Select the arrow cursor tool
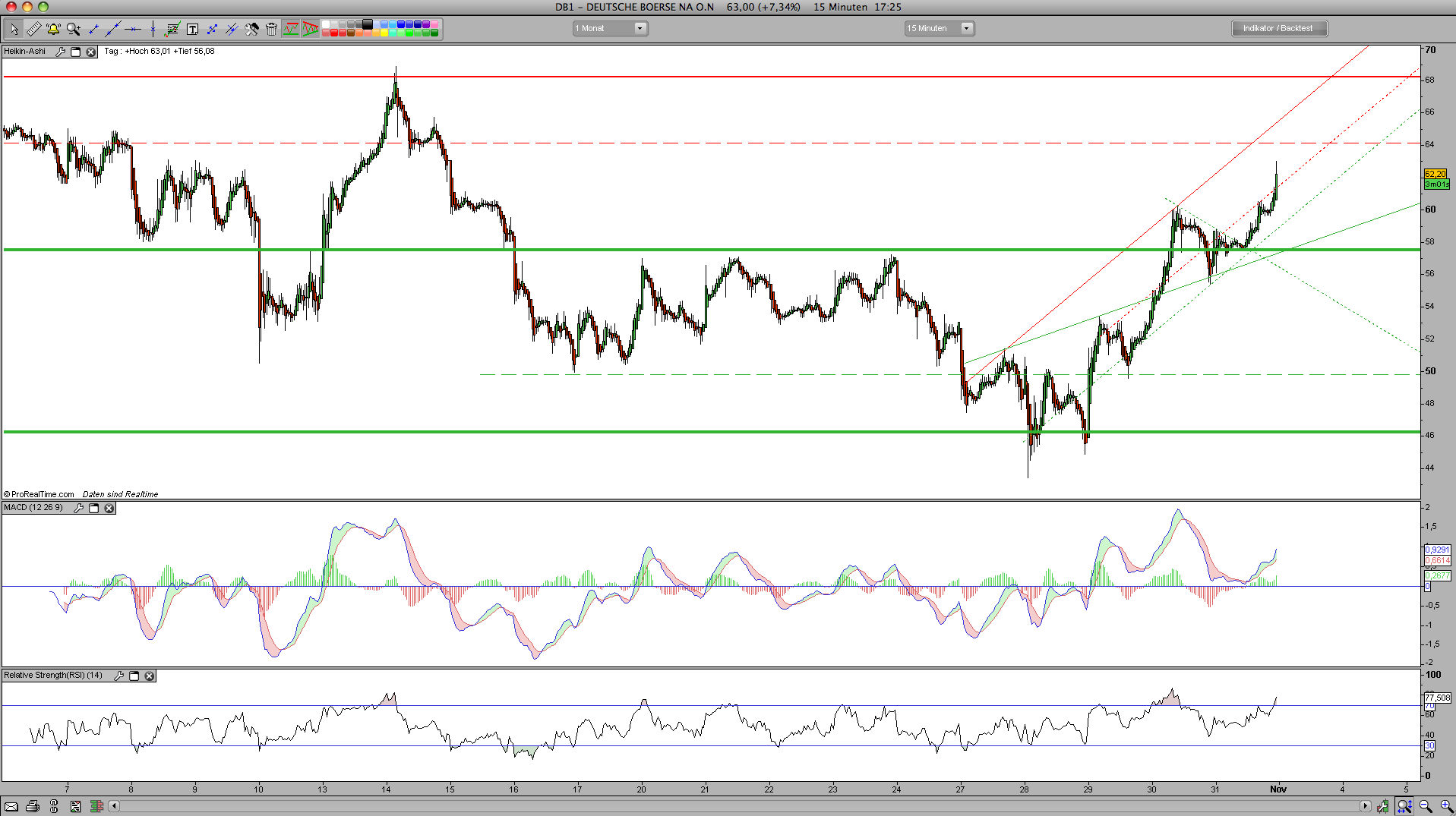Image resolution: width=1456 pixels, height=816 pixels. coord(14,29)
